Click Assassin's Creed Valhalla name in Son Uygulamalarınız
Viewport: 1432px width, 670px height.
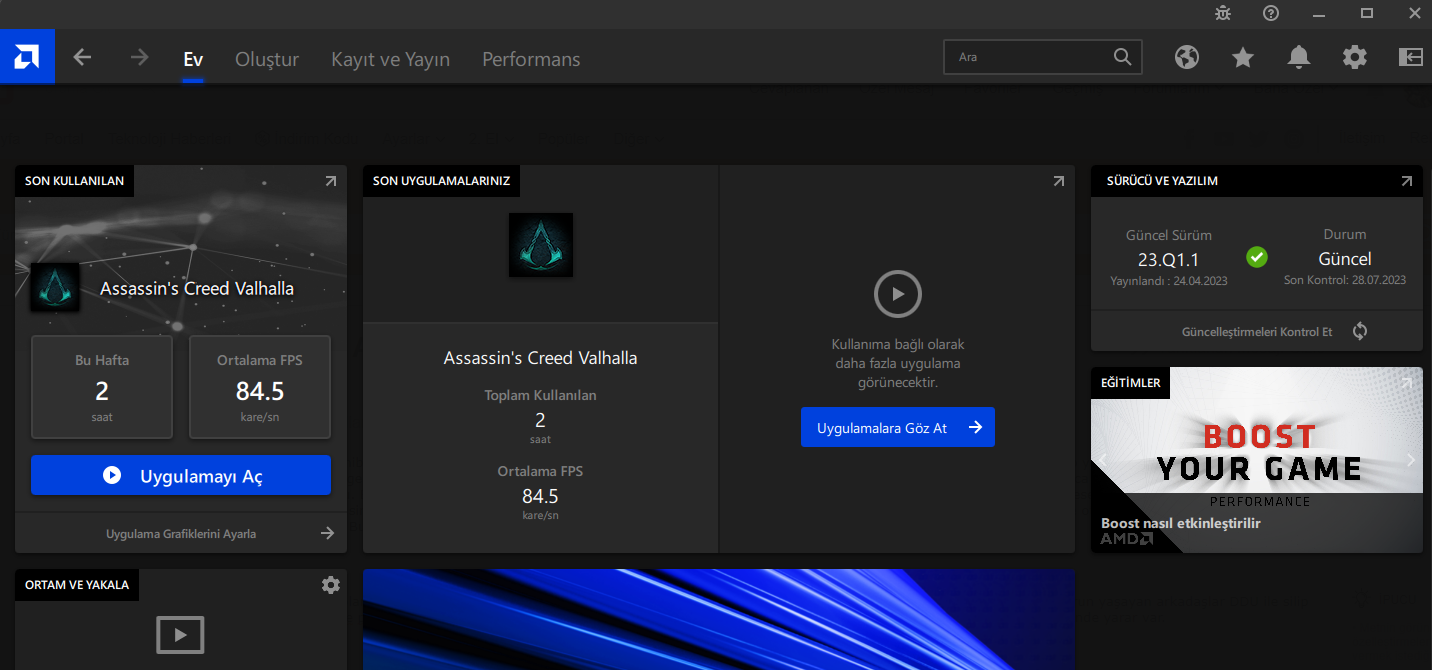tap(540, 357)
